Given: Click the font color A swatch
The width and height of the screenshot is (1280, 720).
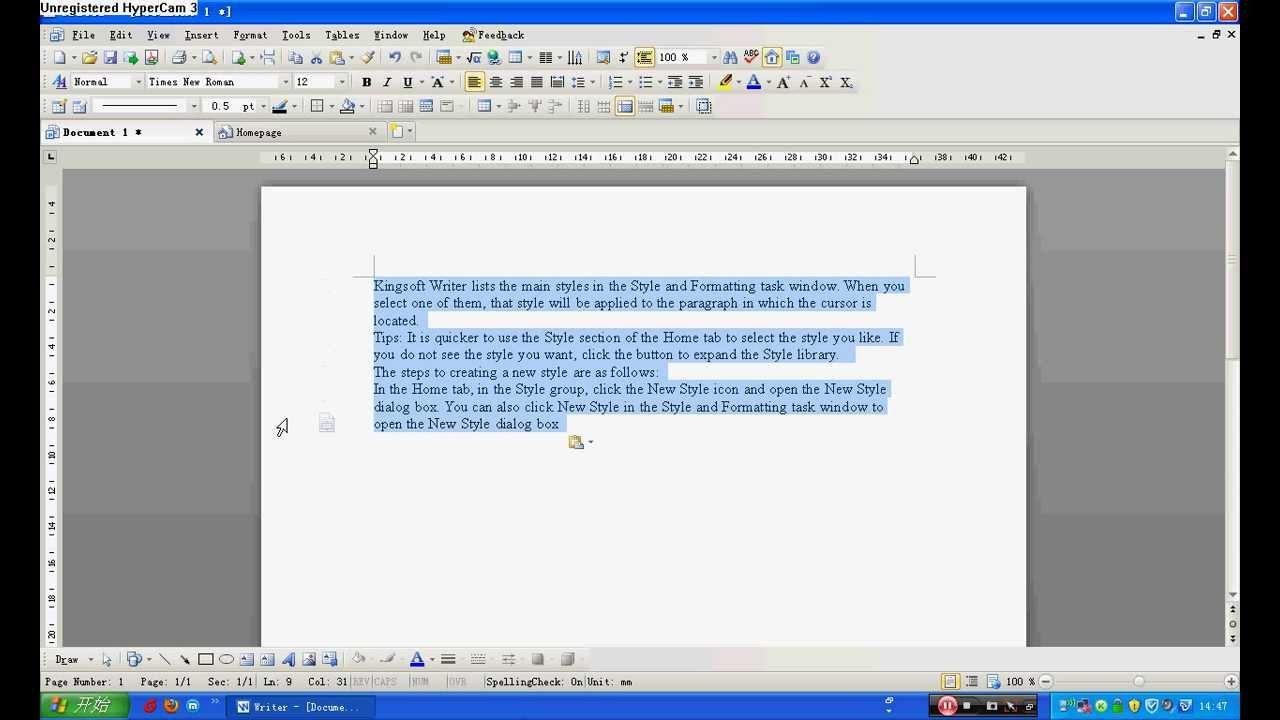Looking at the screenshot, I should pos(754,82).
